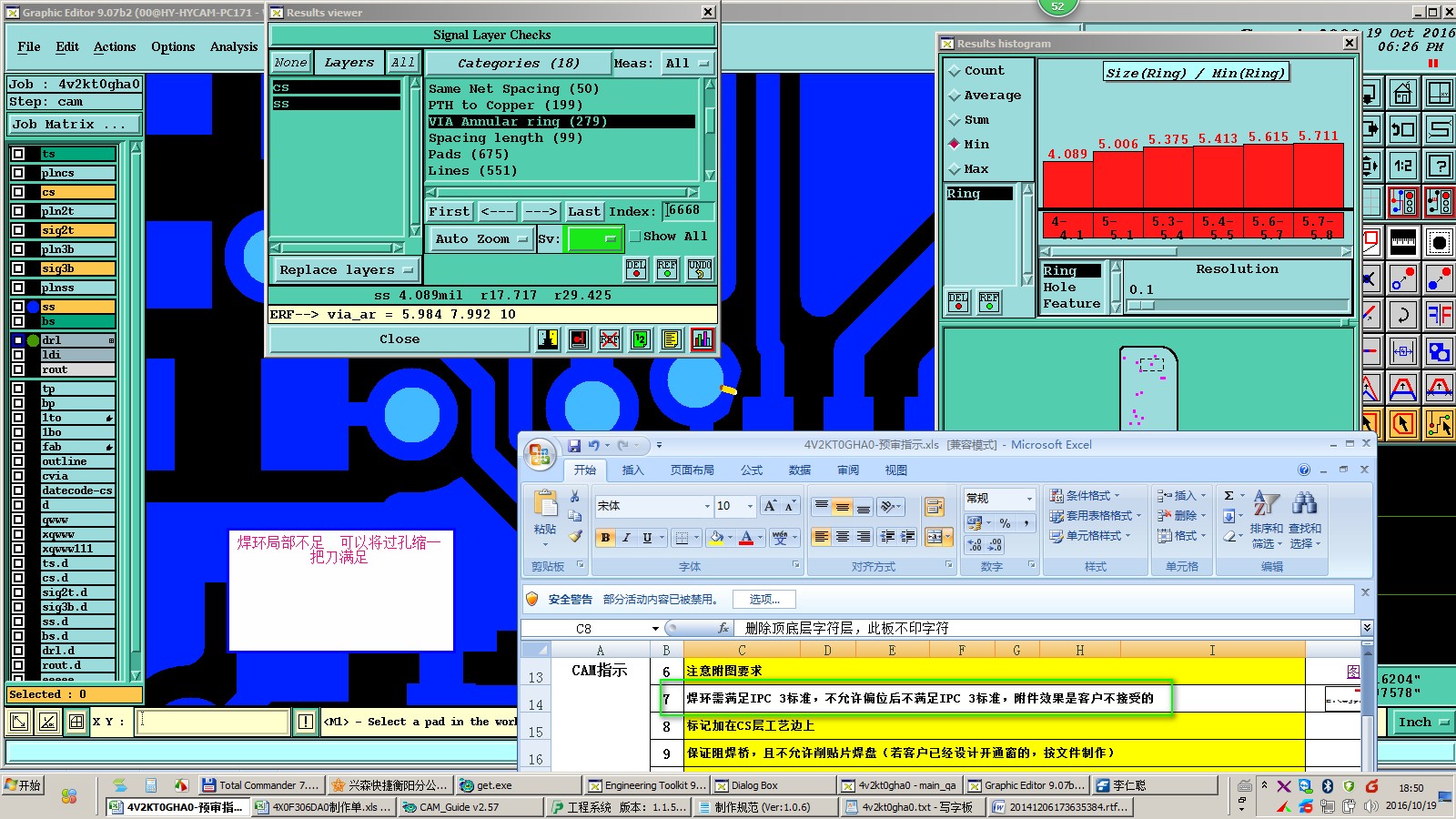Open the Meas: All dropdown

686,63
